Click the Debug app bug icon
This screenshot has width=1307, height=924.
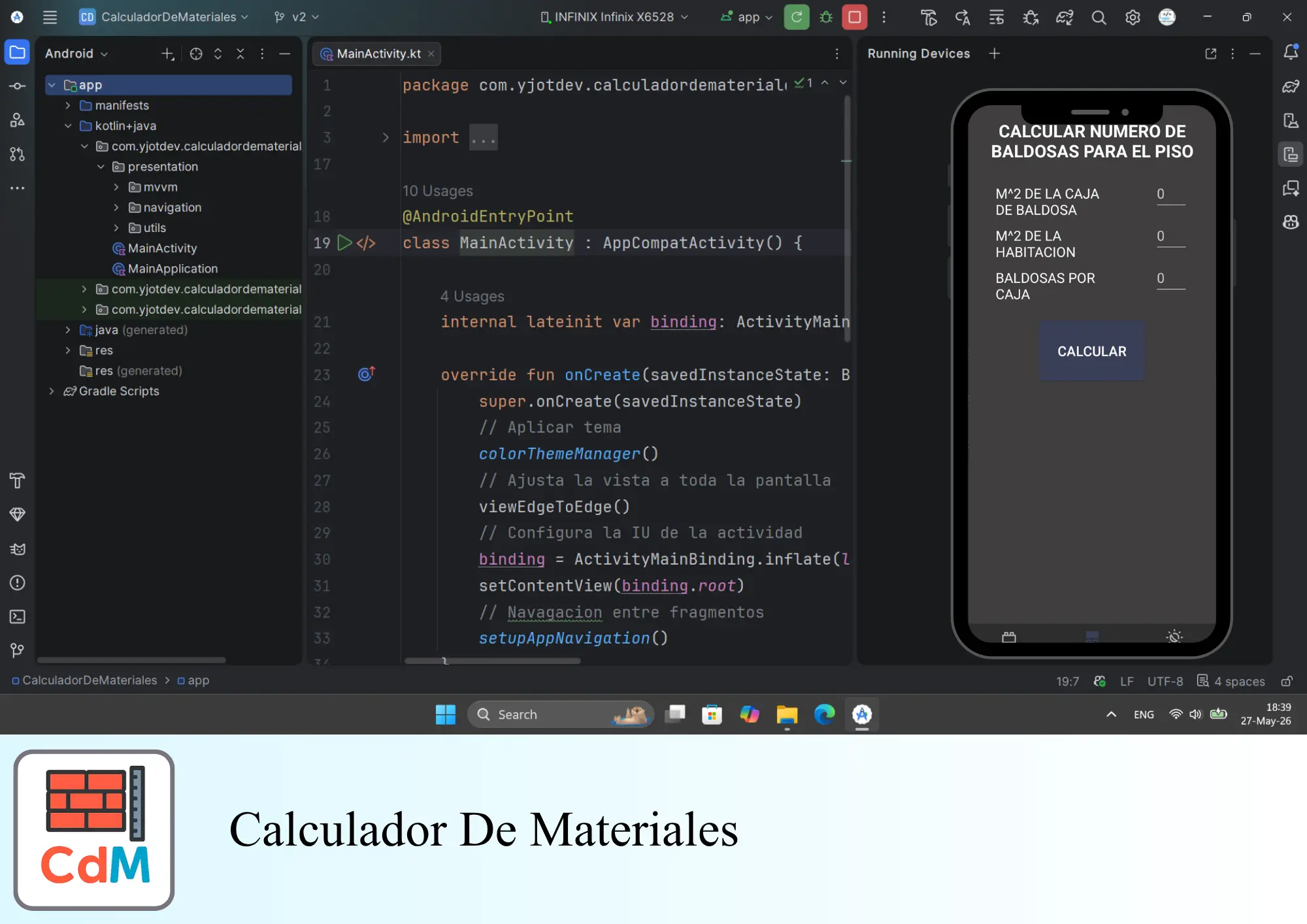(826, 17)
